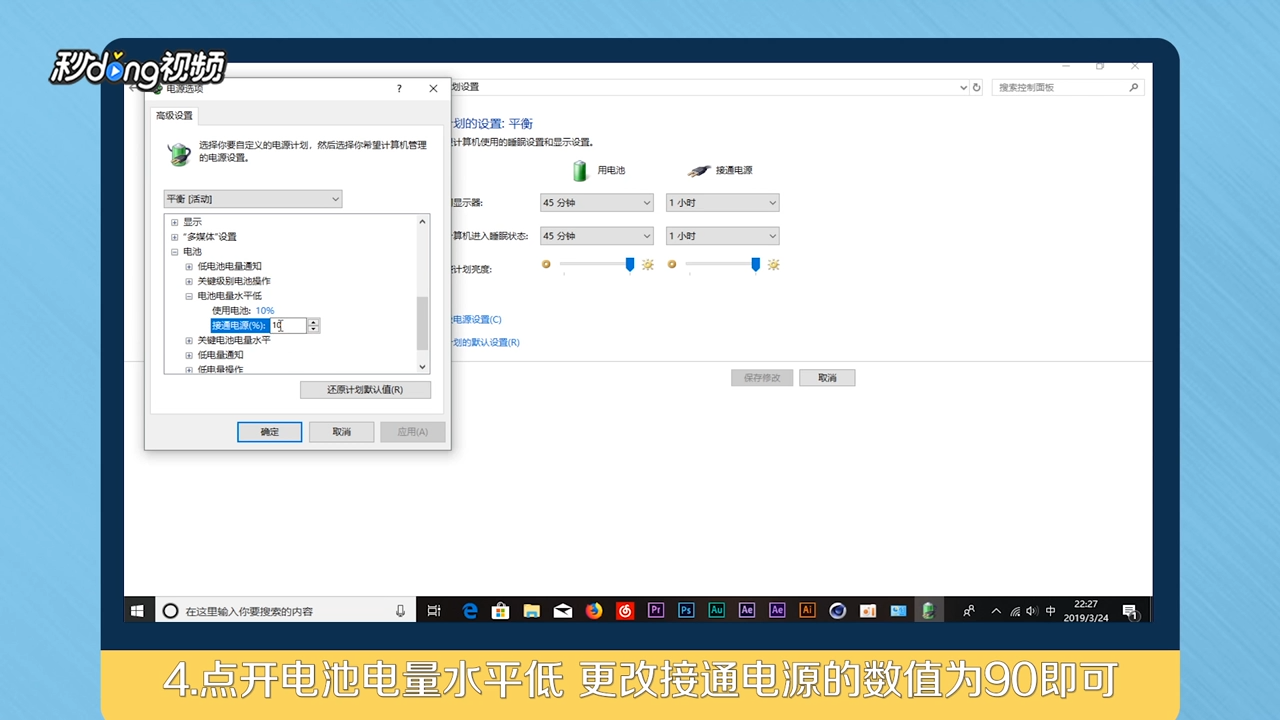The image size is (1280, 720).
Task: Collapse the 电池 tree node
Action: 174,252
